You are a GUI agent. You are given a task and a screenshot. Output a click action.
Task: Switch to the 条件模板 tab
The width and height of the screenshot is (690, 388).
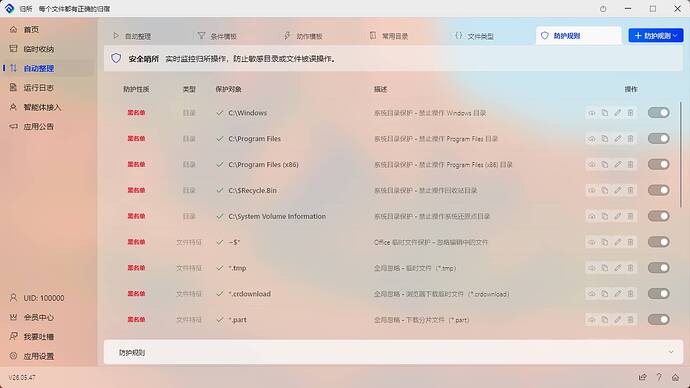pyautogui.click(x=217, y=36)
